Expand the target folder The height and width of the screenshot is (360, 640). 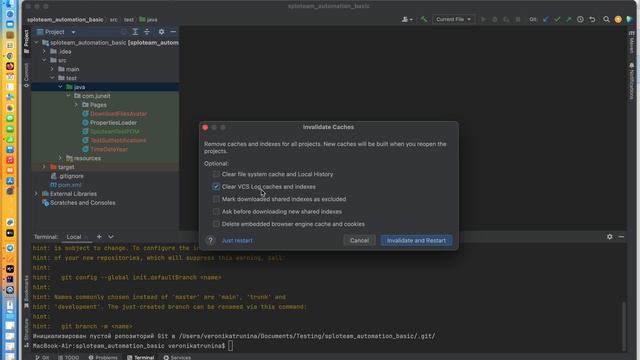pos(44,167)
